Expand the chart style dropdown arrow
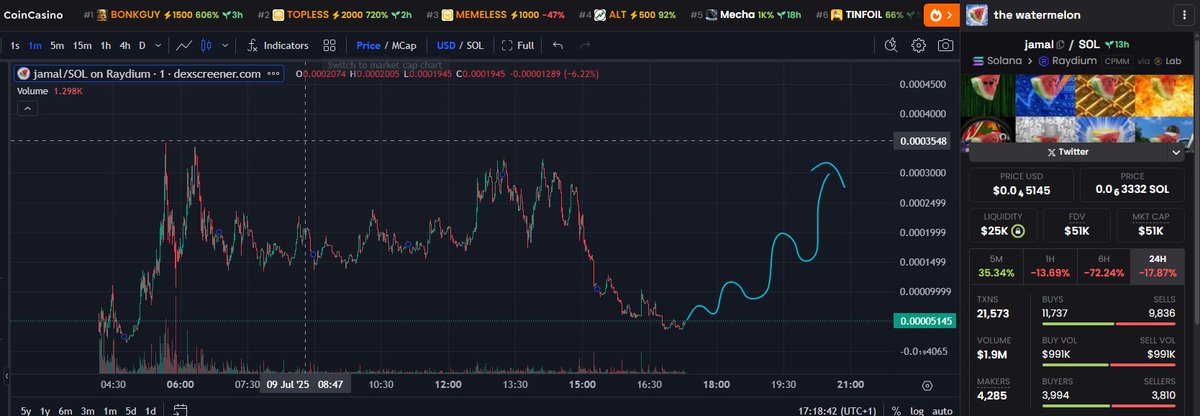This screenshot has width=1200, height=416. (223, 45)
